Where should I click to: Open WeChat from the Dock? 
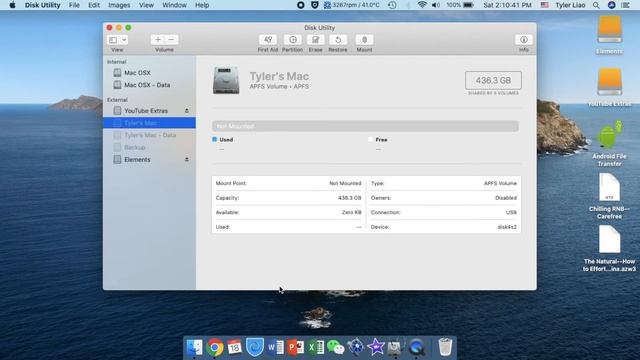coord(336,347)
